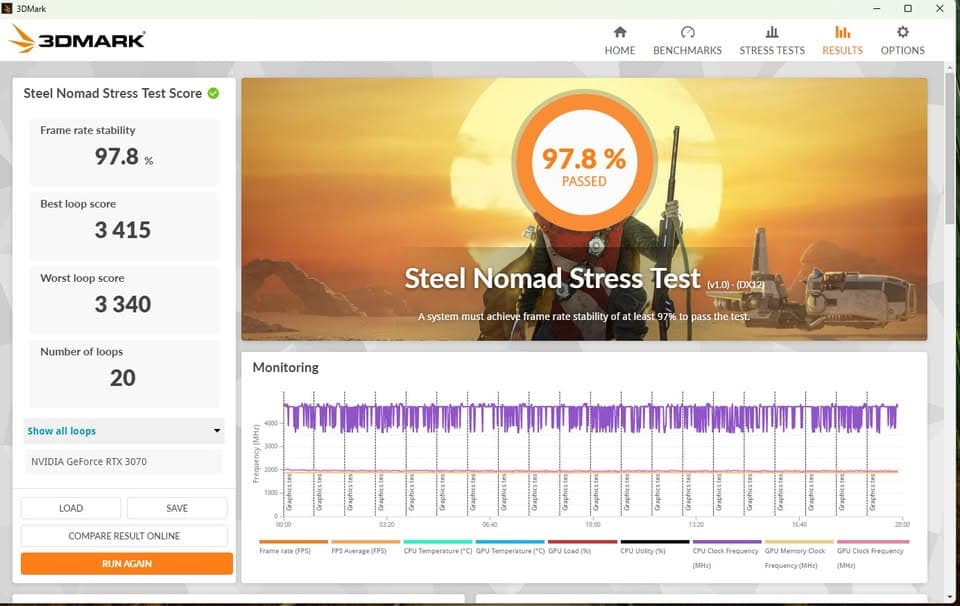
Task: Click the Steel Nomad Stress Test Score heading
Action: pyautogui.click(x=113, y=93)
